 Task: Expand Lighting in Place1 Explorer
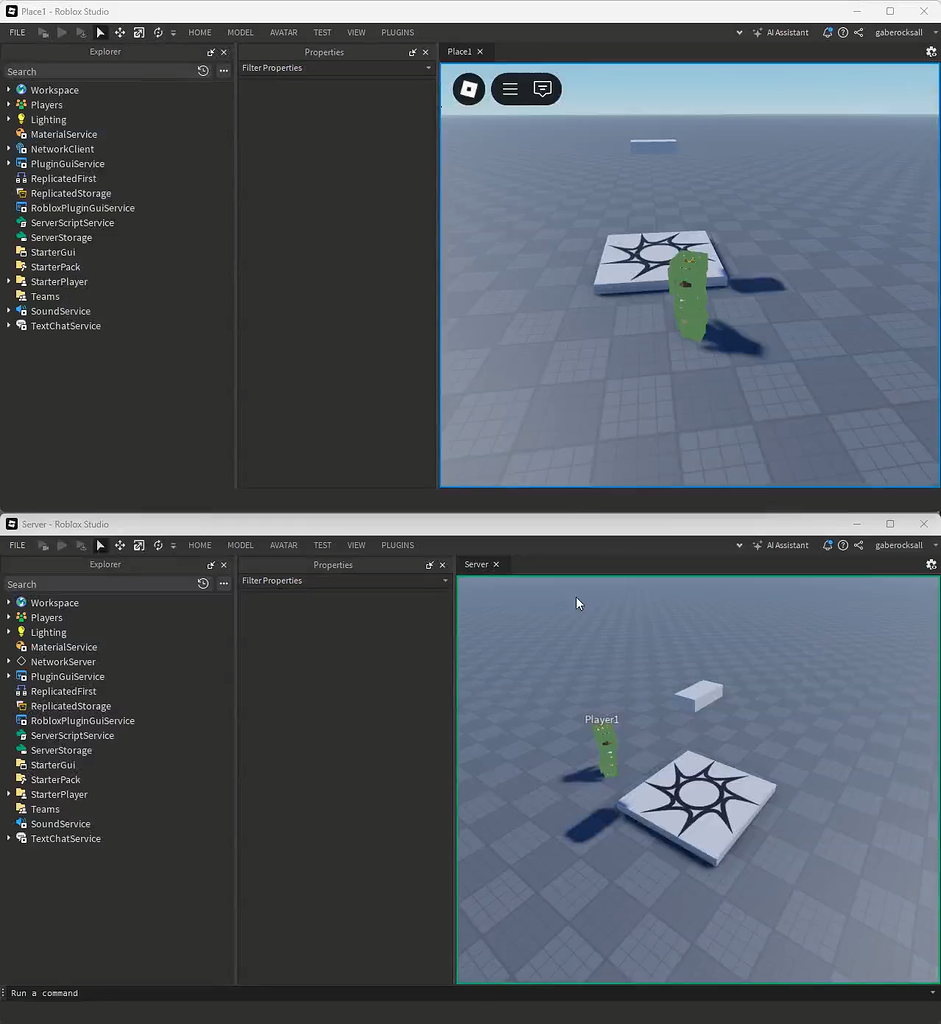8,119
